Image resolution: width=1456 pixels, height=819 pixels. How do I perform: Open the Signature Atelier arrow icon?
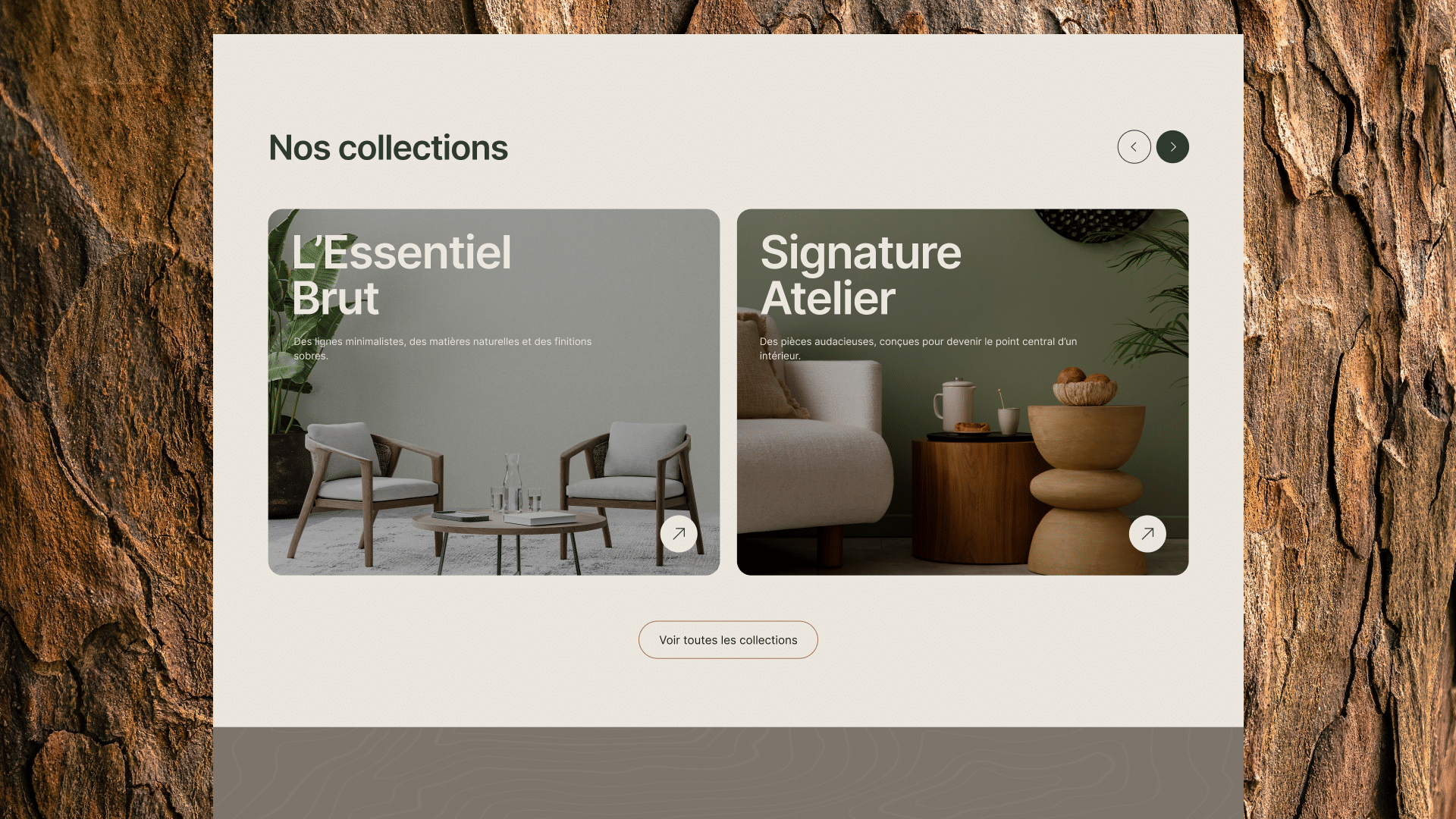(x=1147, y=534)
